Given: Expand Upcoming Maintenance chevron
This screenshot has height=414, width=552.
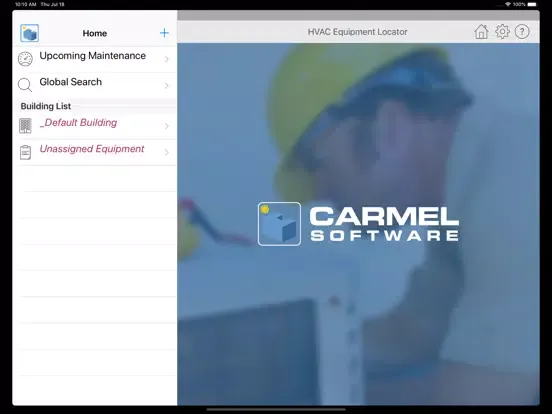Looking at the screenshot, I should tap(167, 59).
